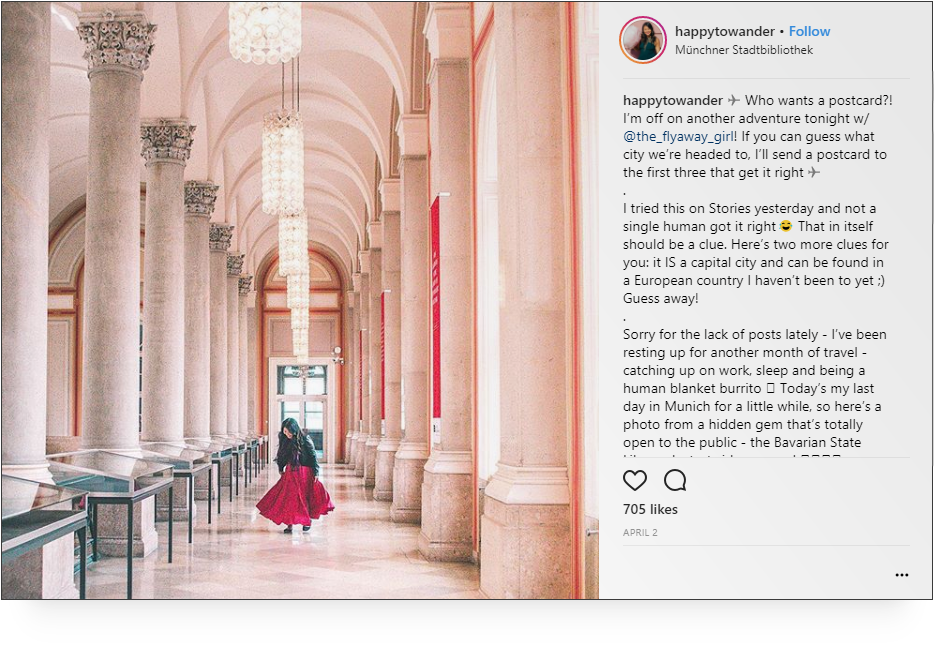Click the red banner on the pillar
Image resolution: width=935 pixels, height=650 pixels.
tap(435, 307)
